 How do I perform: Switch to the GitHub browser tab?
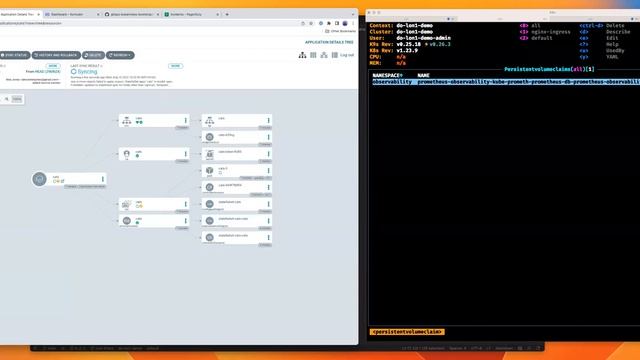click(131, 14)
